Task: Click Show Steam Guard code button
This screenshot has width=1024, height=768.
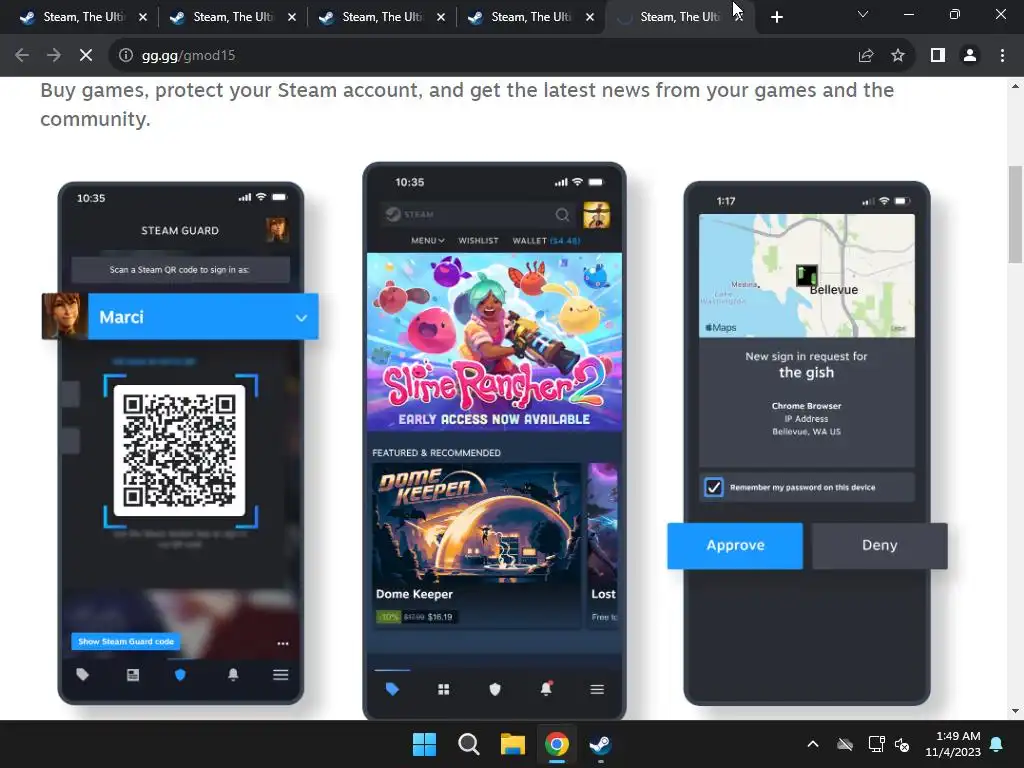Action: point(126,641)
